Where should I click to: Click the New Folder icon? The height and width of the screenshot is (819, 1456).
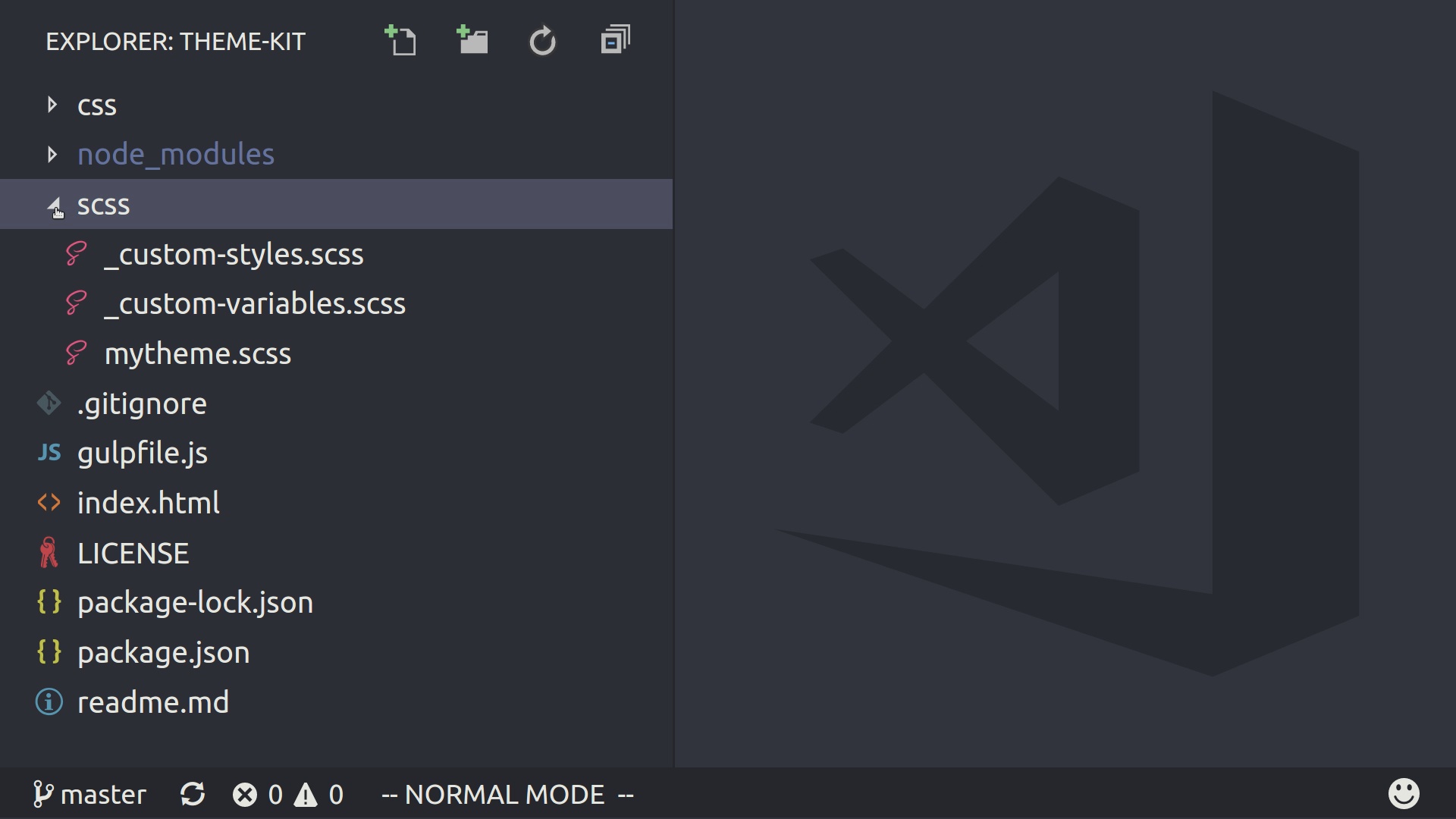point(472,40)
